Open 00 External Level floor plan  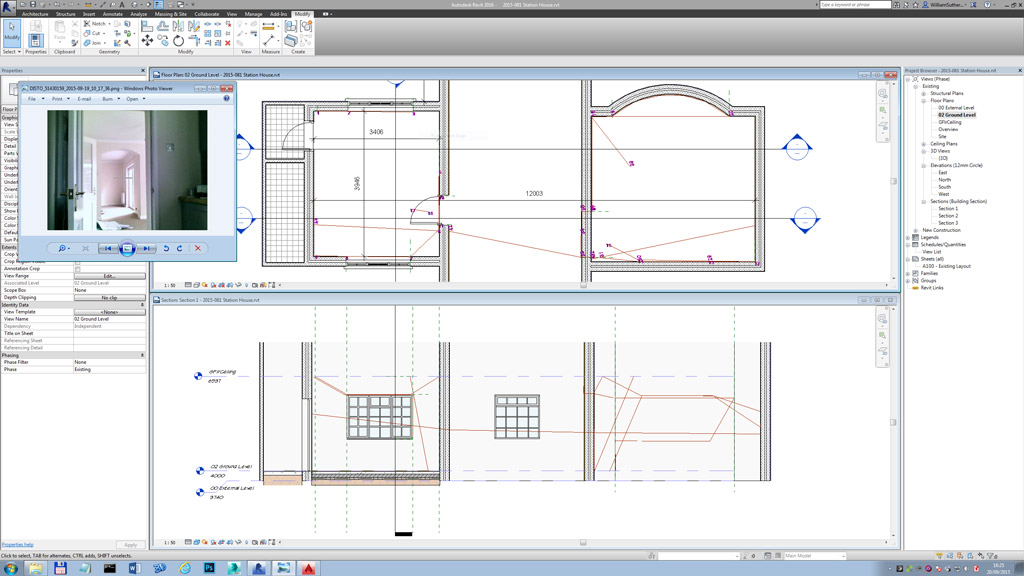coord(956,108)
